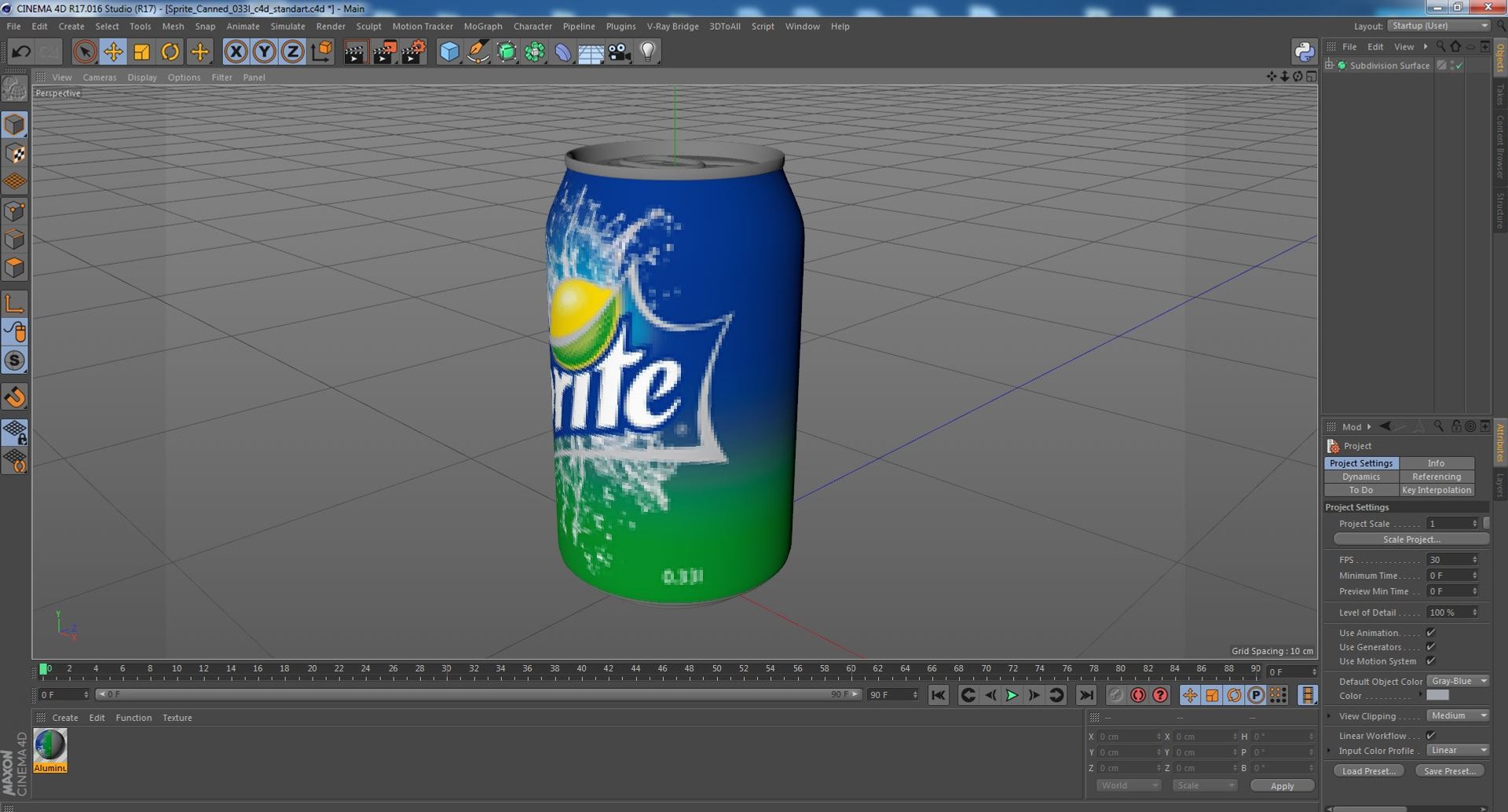This screenshot has height=812, width=1508.
Task: Click the timeline preview range slider
Action: (x=478, y=695)
